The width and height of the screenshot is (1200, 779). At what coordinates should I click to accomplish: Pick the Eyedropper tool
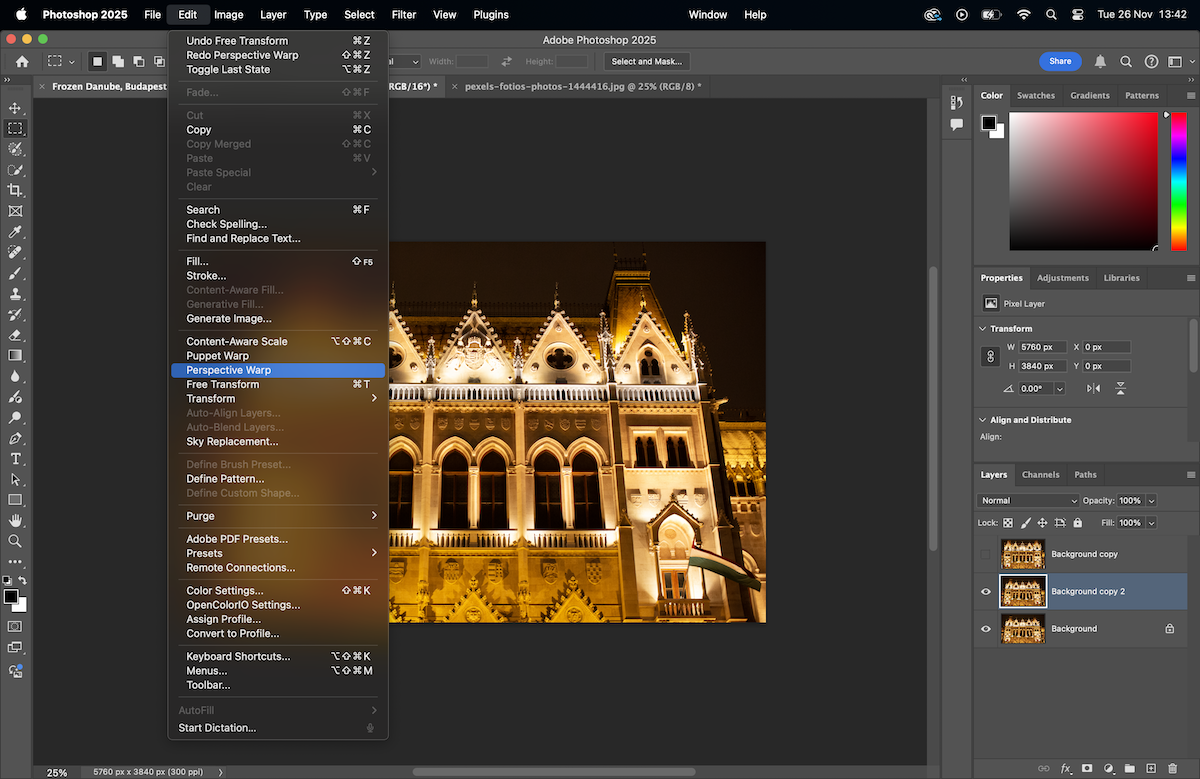click(x=15, y=232)
